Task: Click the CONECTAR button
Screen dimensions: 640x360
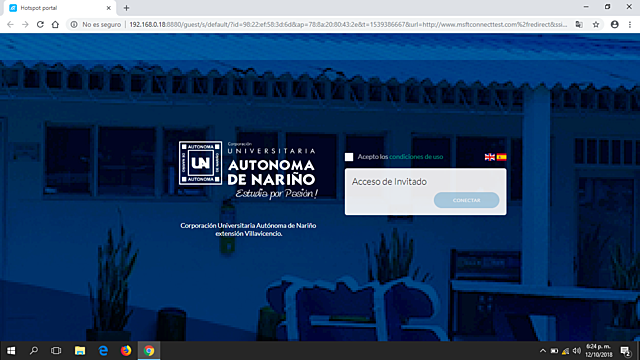Action: pos(466,200)
